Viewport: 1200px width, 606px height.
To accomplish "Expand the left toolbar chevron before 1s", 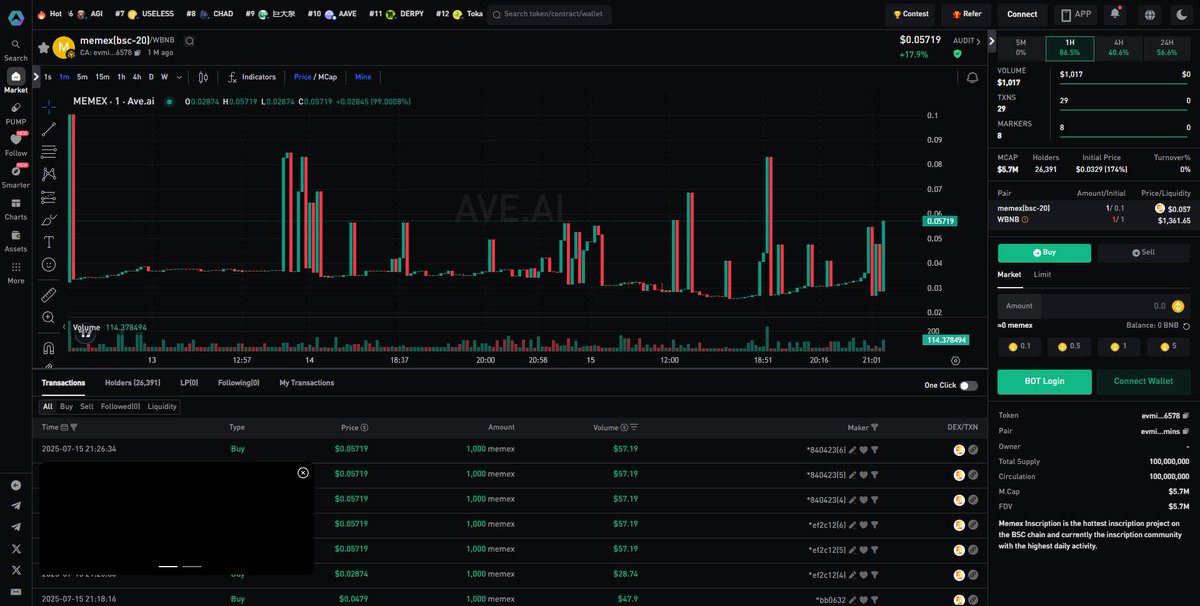I will point(36,77).
